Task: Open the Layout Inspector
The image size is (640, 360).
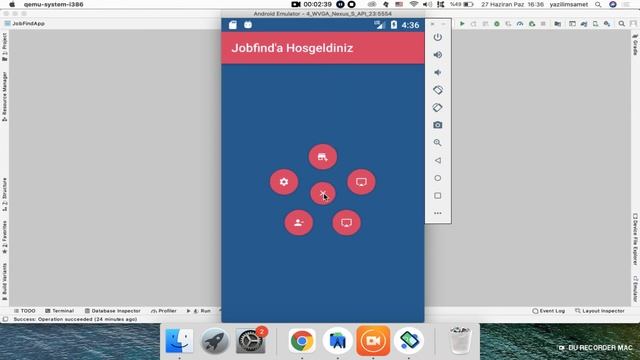Action: 600,311
